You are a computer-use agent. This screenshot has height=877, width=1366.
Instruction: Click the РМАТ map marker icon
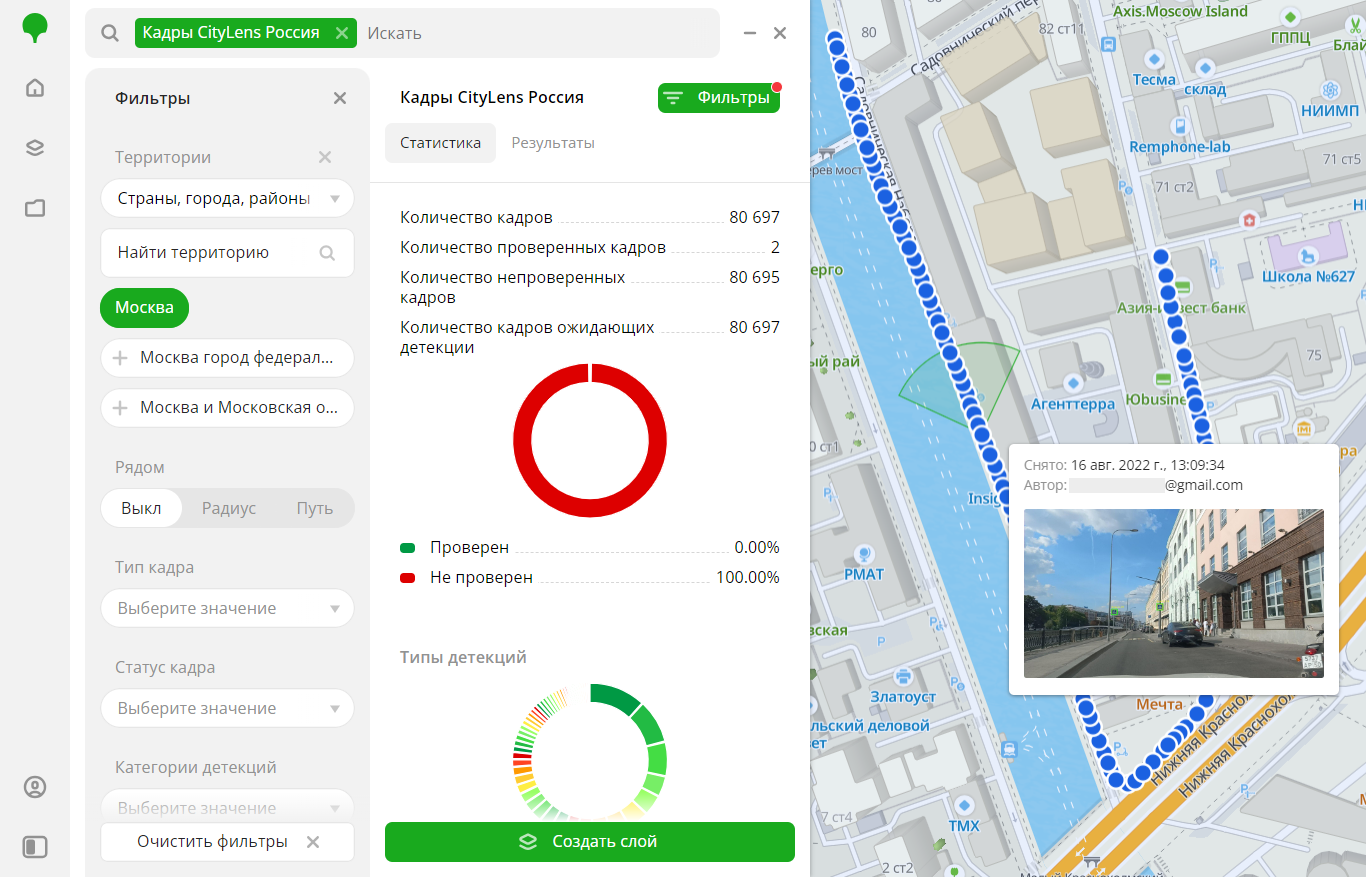[864, 554]
